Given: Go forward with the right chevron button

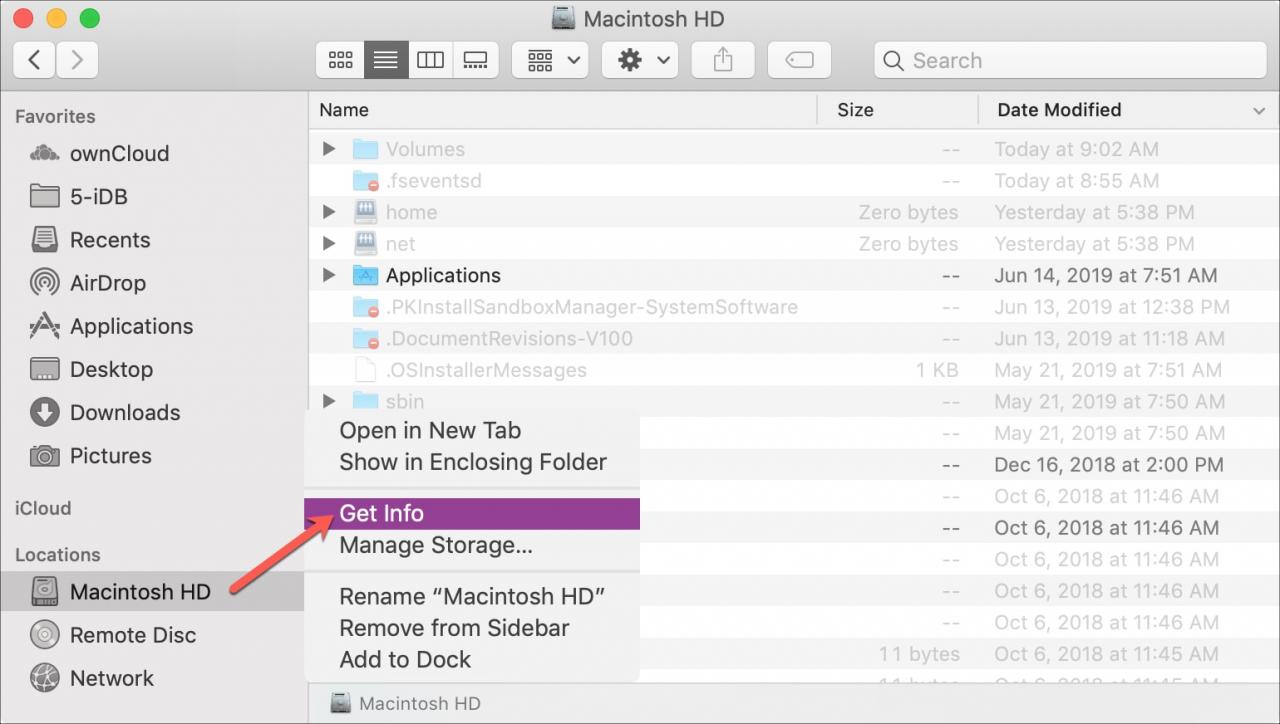Looking at the screenshot, I should (77, 60).
